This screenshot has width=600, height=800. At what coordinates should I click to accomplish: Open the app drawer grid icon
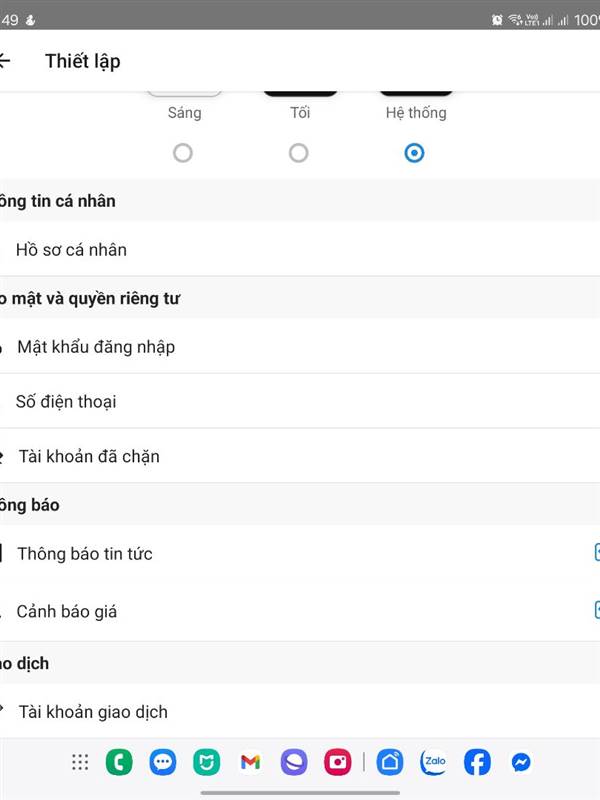(x=80, y=762)
